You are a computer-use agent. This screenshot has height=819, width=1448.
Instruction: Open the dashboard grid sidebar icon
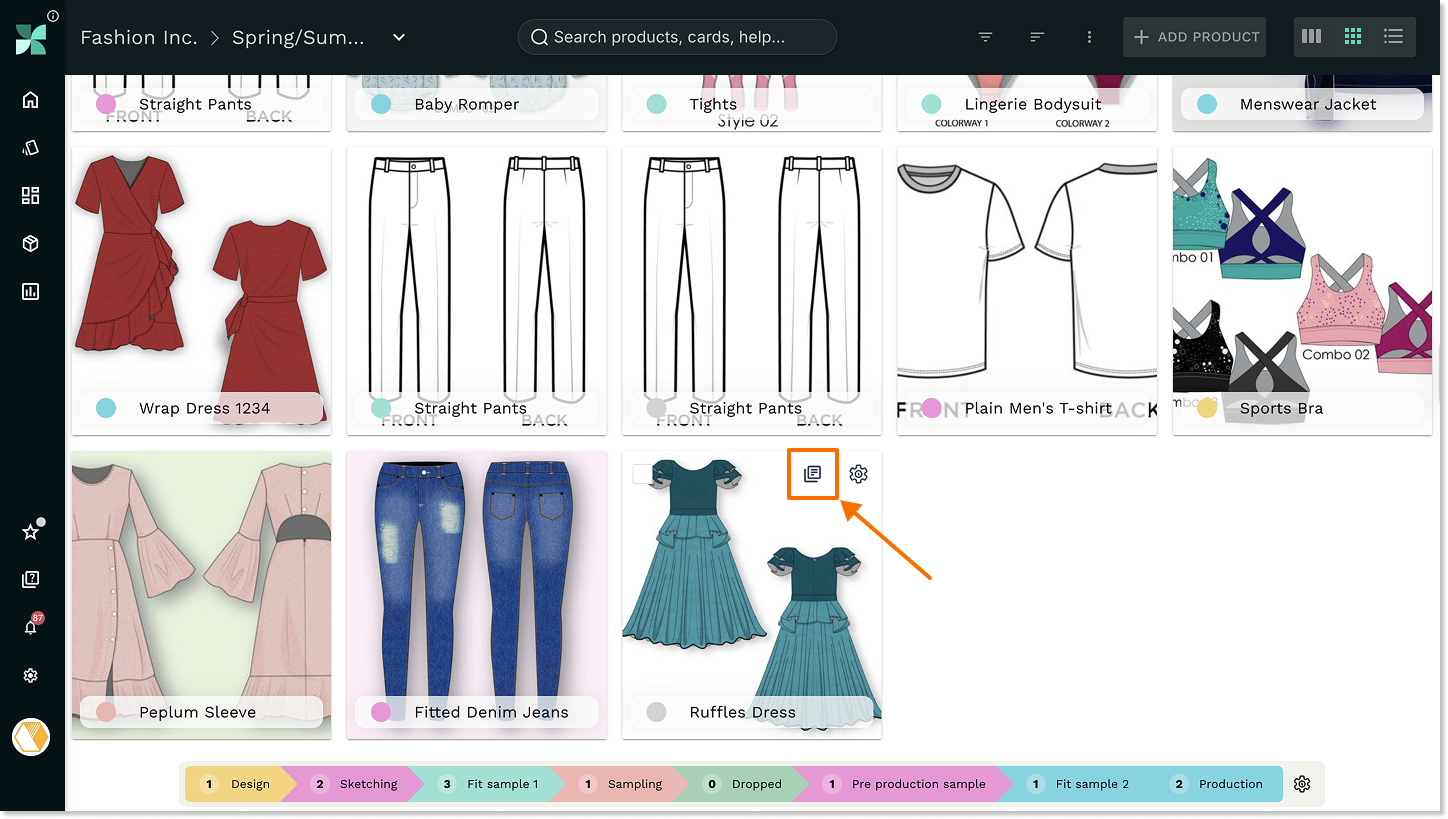pos(31,196)
